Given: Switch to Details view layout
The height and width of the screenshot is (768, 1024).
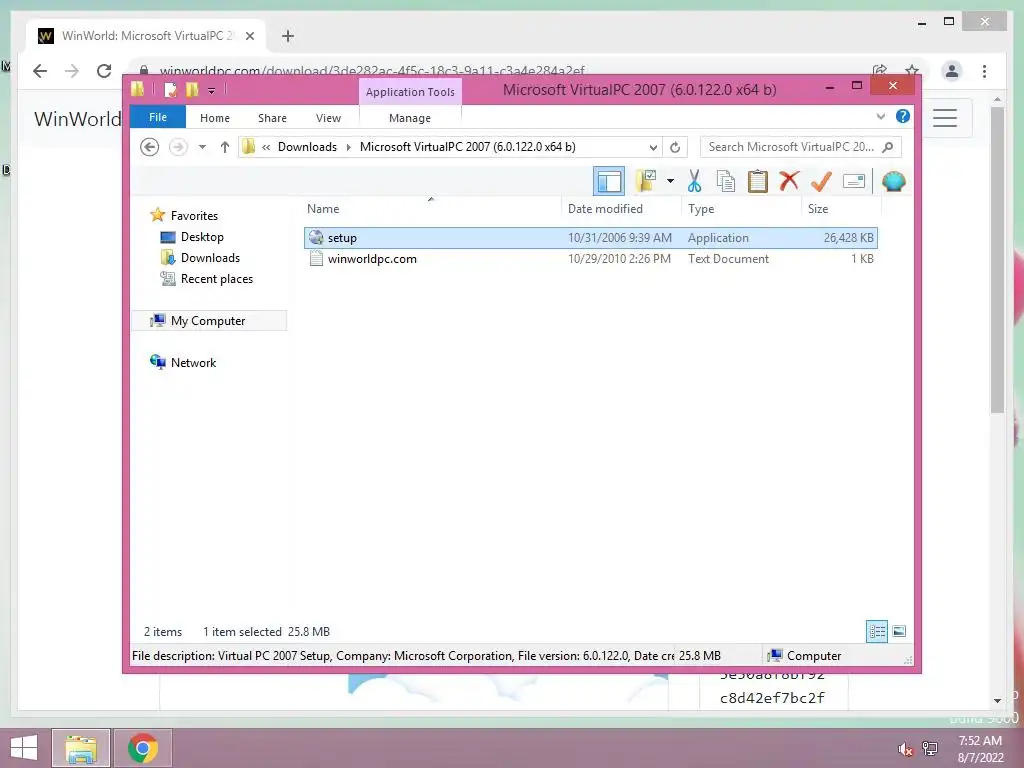Looking at the screenshot, I should pyautogui.click(x=876, y=631).
